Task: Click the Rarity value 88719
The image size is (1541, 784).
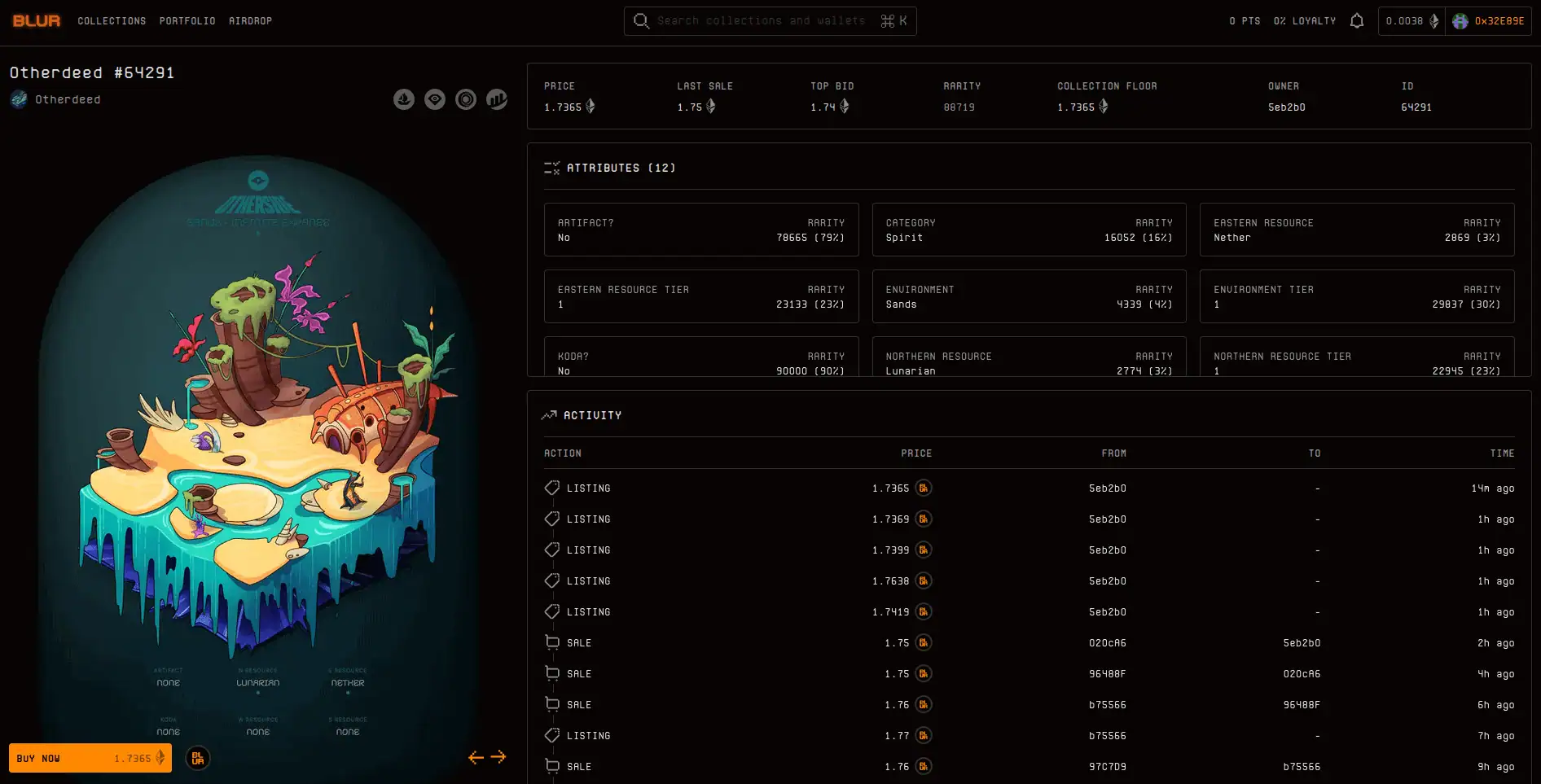Action: coord(959,107)
